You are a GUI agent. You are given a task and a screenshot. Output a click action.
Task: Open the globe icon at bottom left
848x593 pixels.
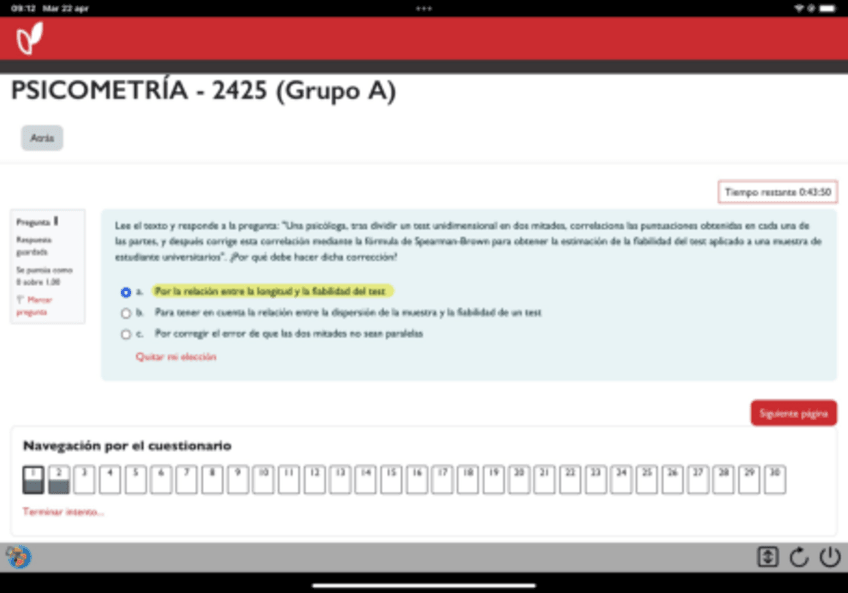[x=18, y=557]
